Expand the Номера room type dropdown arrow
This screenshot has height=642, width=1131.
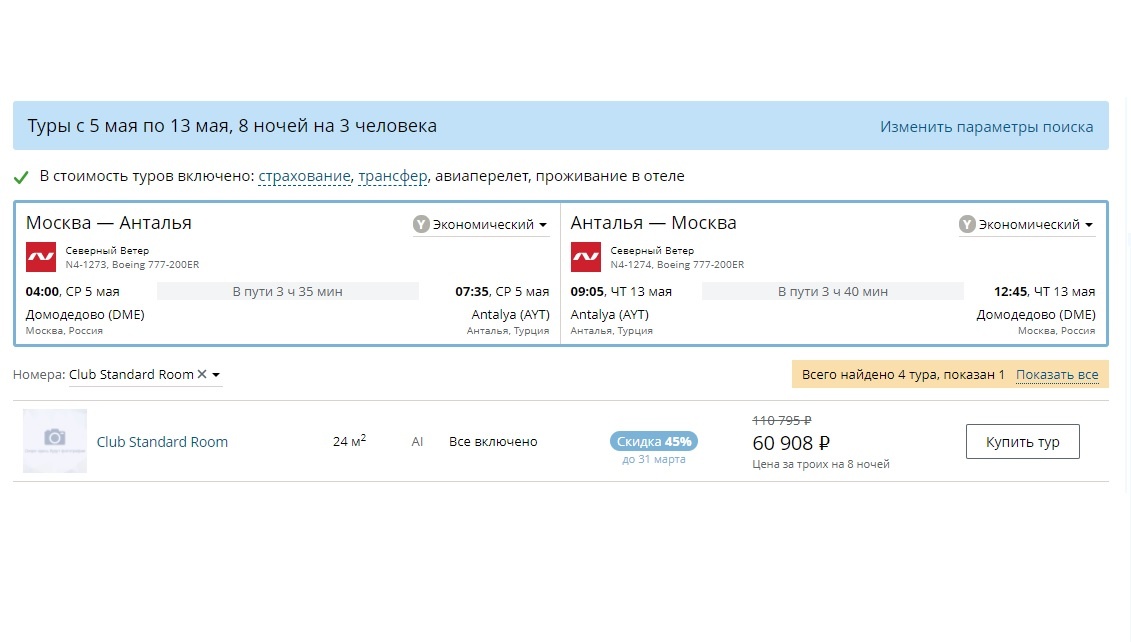tap(216, 375)
